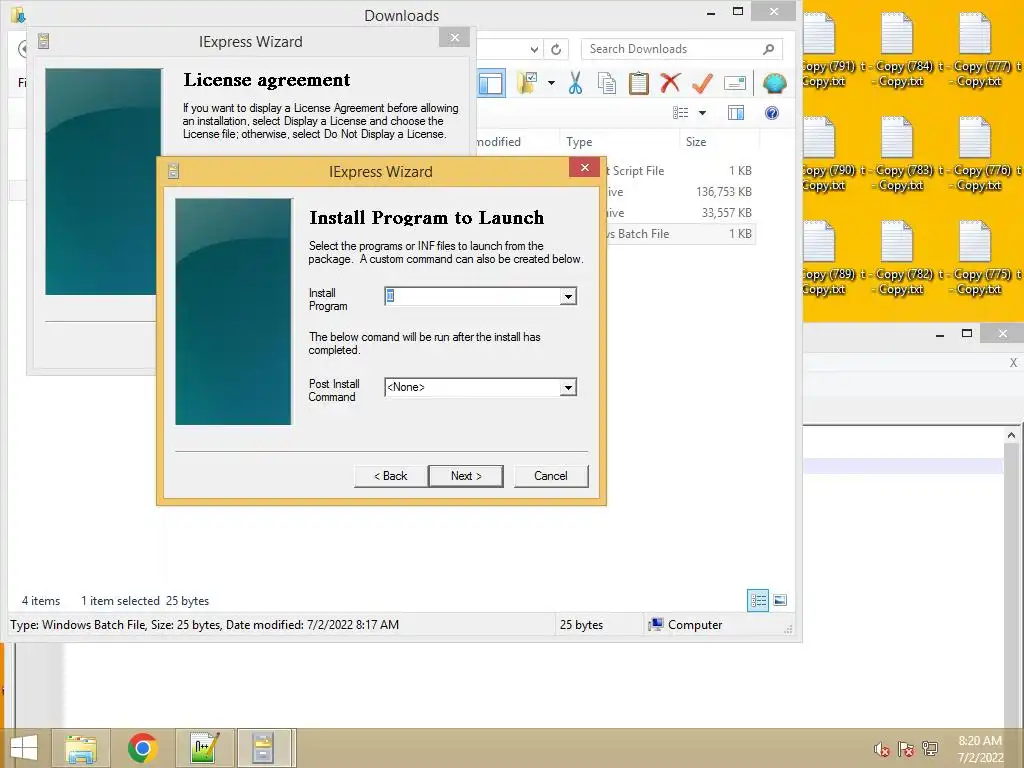This screenshot has height=768, width=1024.
Task: Open the Install Program dropdown arrow
Action: (x=568, y=296)
